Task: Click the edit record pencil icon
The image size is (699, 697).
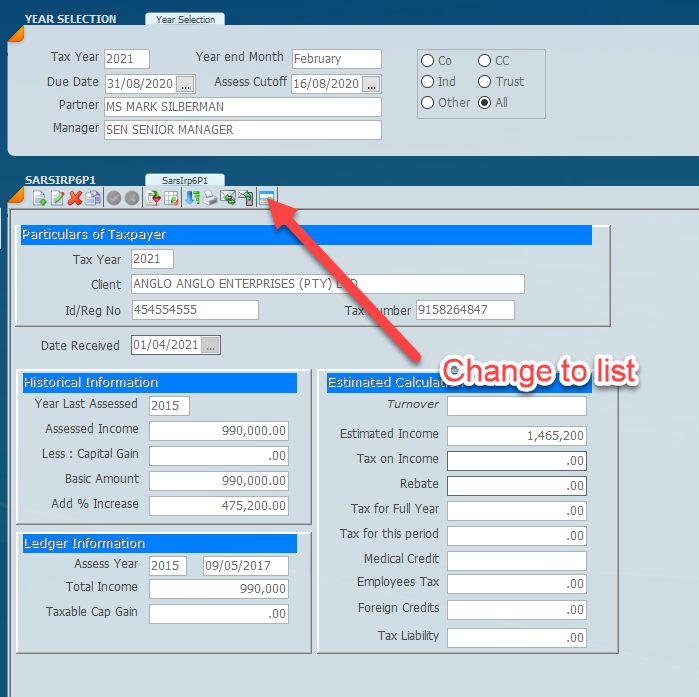Action: pos(58,198)
